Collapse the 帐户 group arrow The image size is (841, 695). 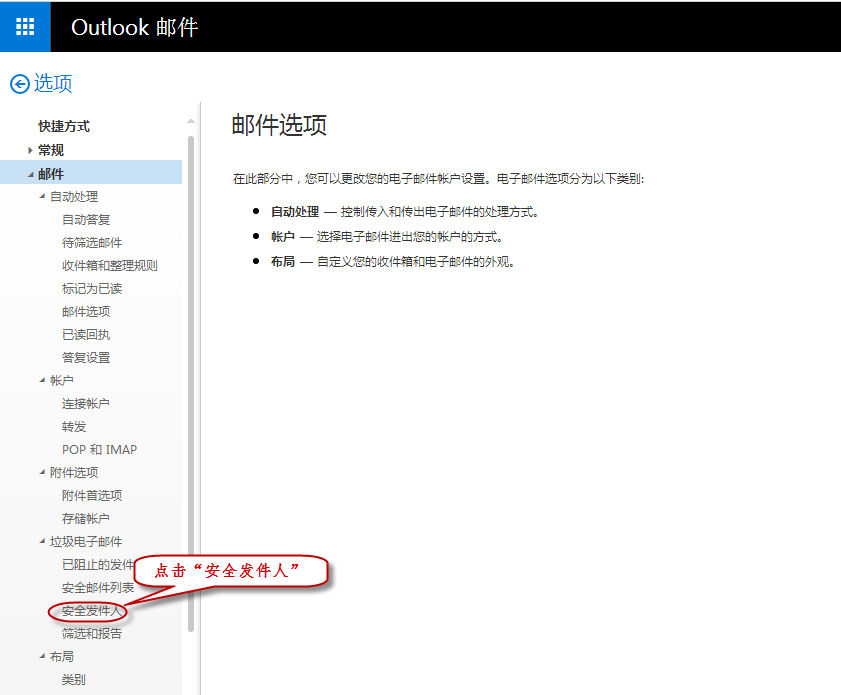coord(42,381)
